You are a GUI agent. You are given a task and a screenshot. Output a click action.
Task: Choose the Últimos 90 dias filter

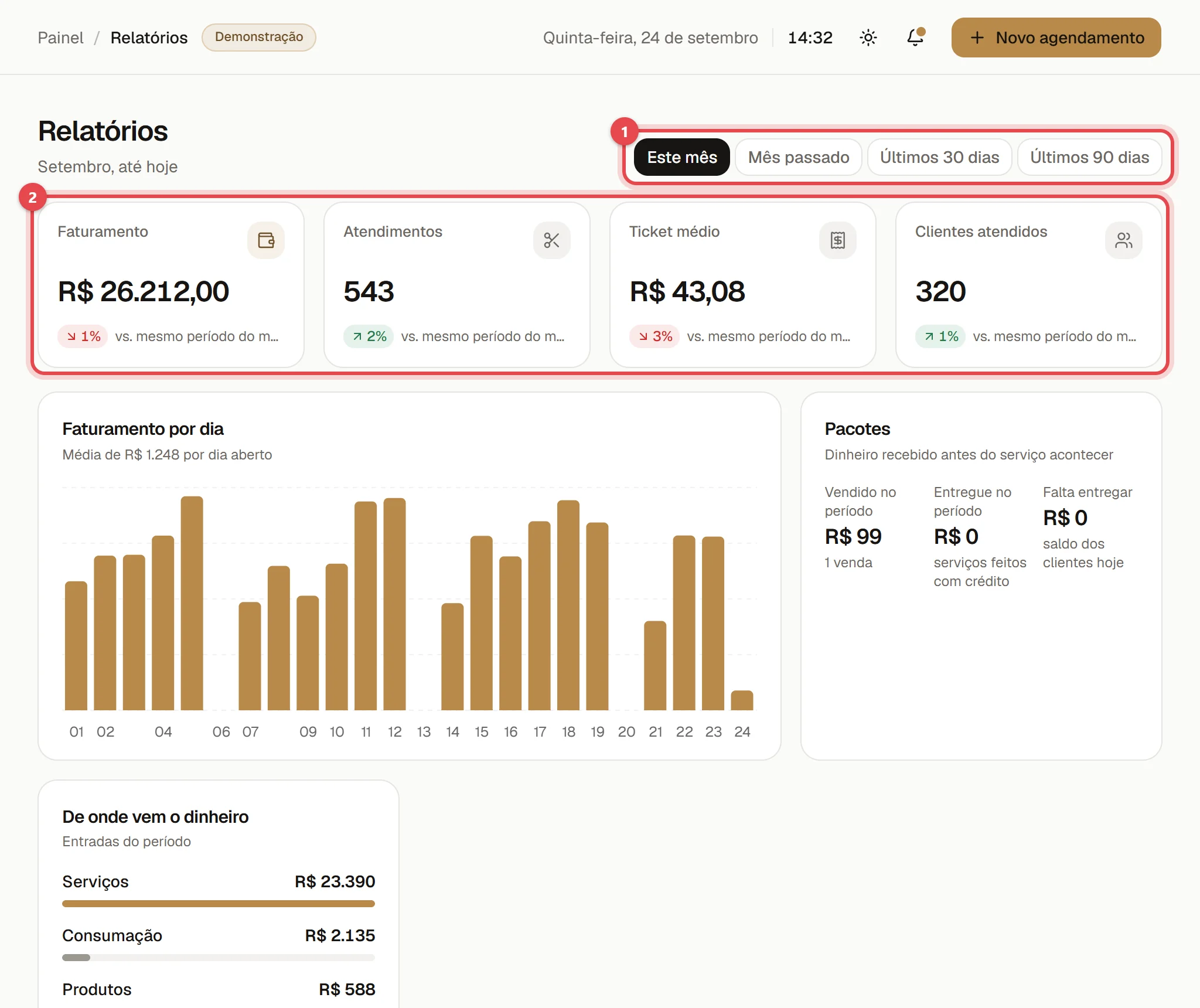(1090, 157)
